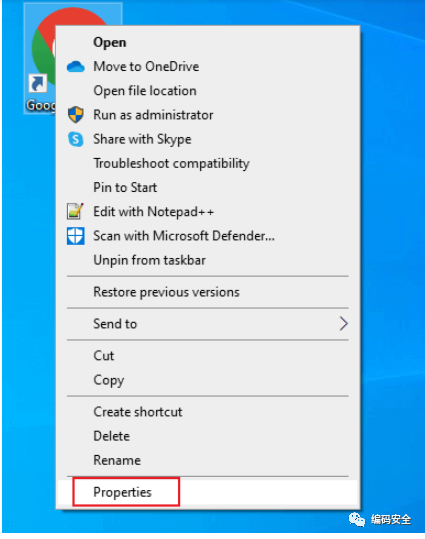Click the Notepad++ icon in menu
The width and height of the screenshot is (425, 539).
75,211
